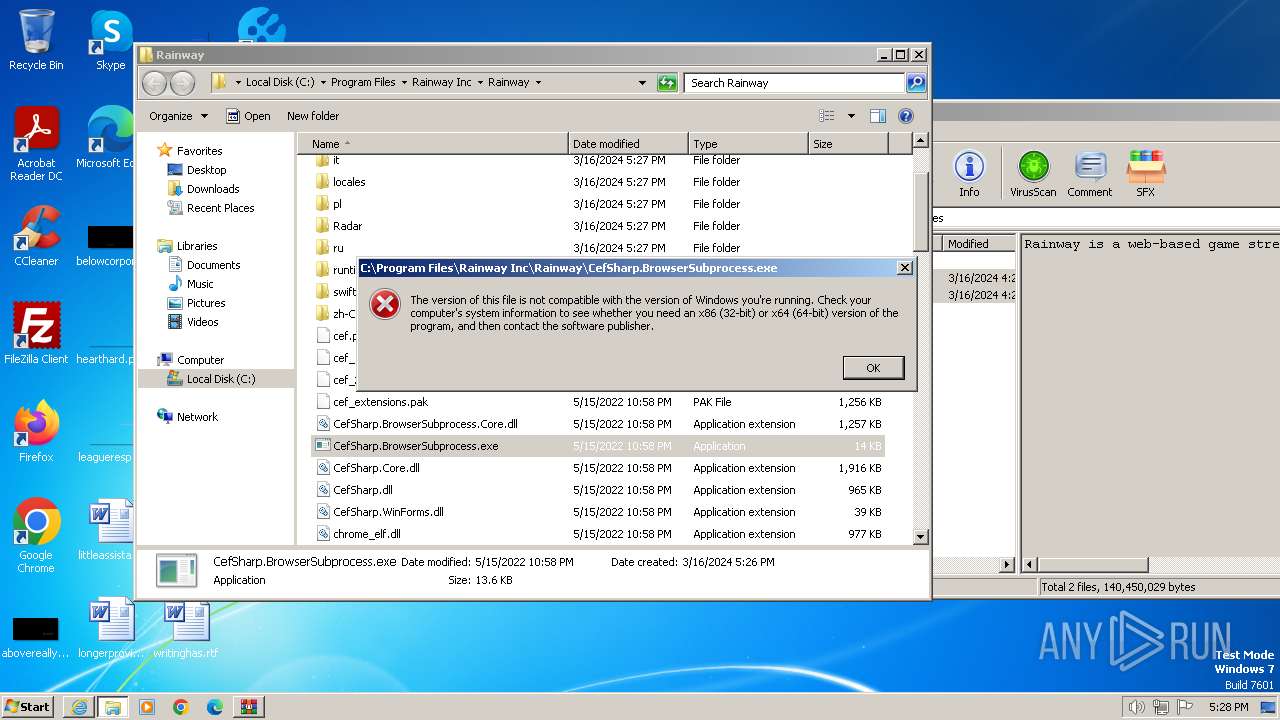This screenshot has height=720, width=1280.
Task: Open the Organize menu
Action: [178, 116]
